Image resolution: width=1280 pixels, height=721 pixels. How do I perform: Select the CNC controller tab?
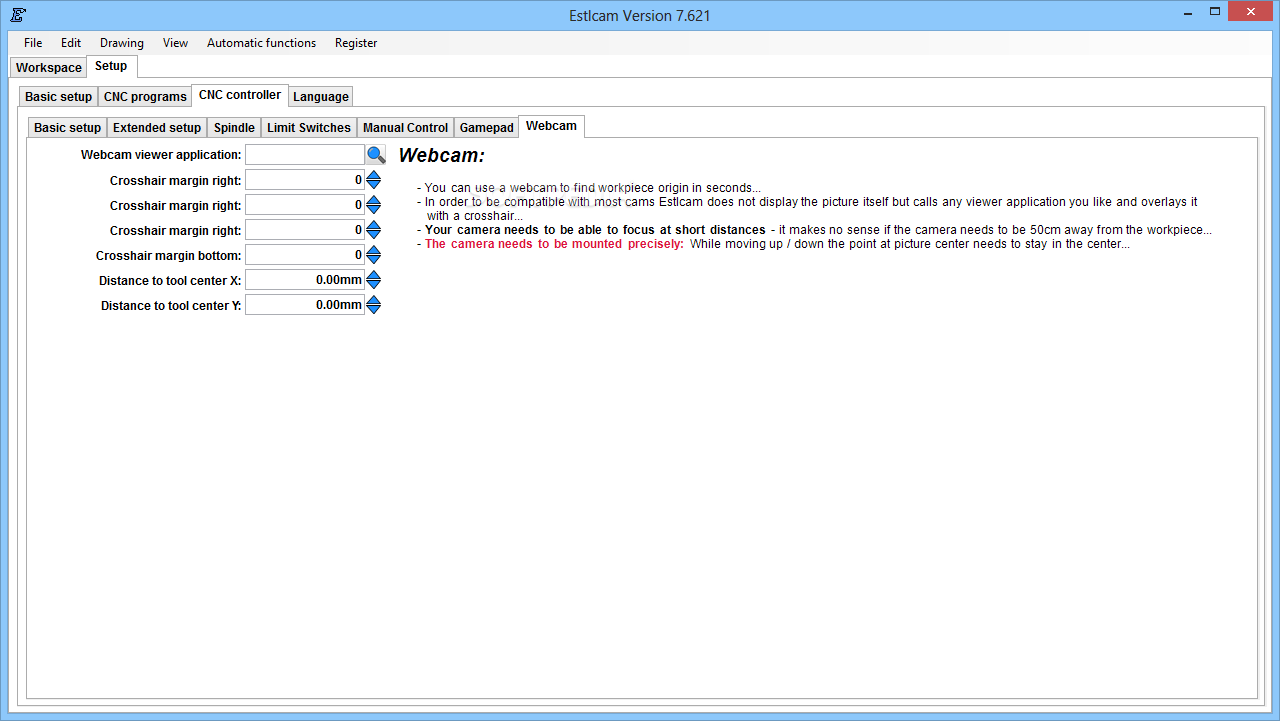240,95
